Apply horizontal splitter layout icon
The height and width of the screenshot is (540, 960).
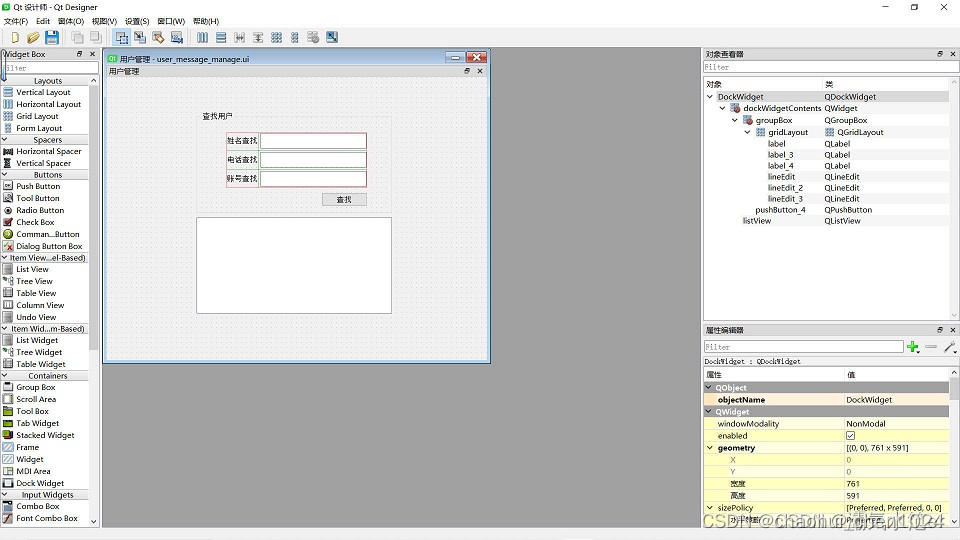[x=239, y=37]
